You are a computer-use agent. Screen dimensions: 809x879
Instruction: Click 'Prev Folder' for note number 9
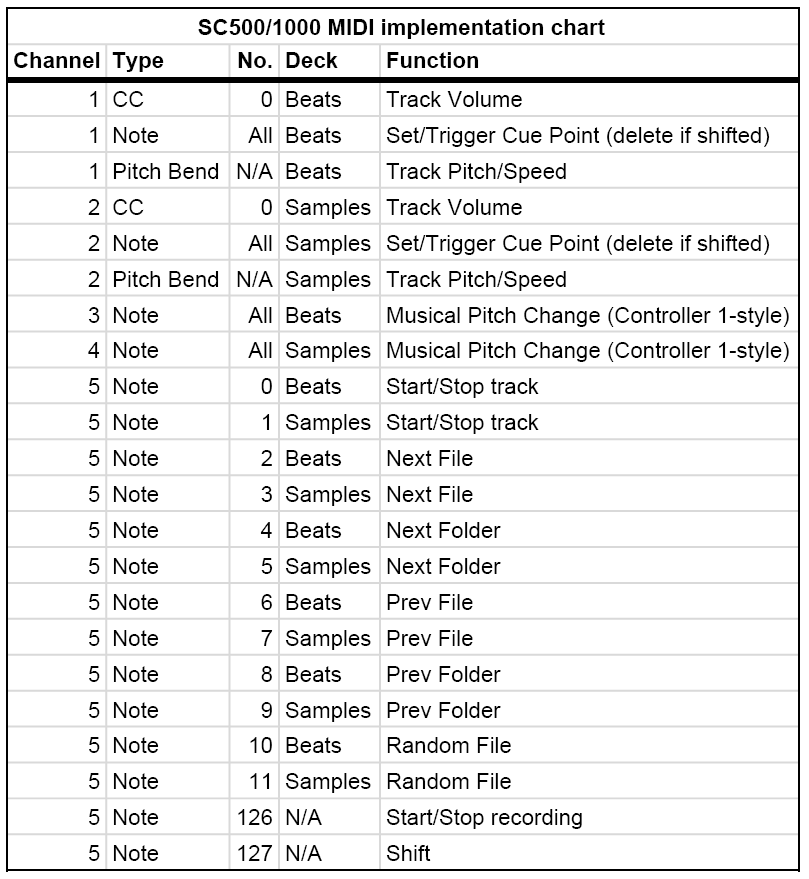443,711
